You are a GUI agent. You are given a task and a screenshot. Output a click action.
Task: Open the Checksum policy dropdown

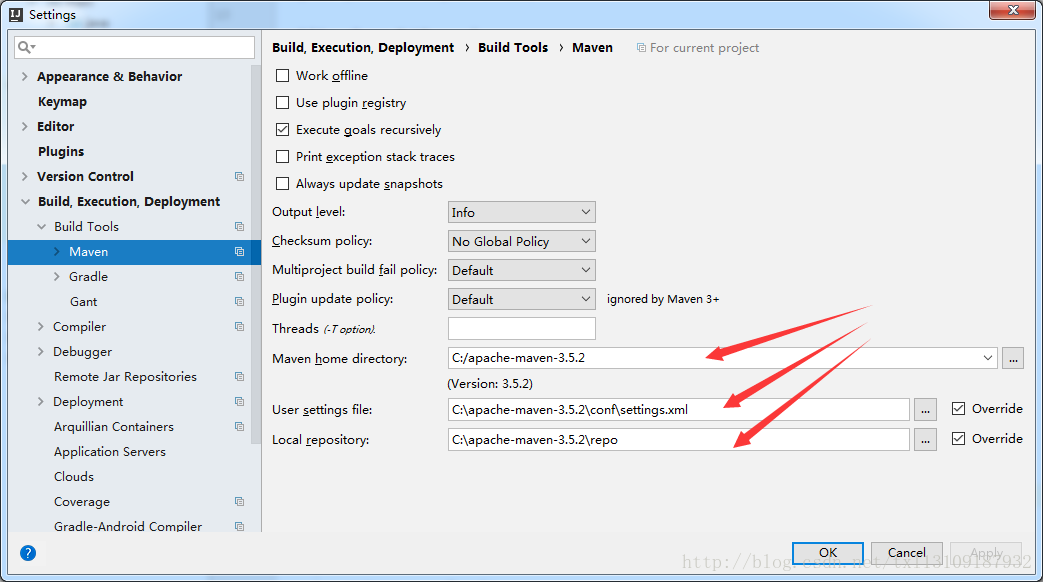pos(522,241)
